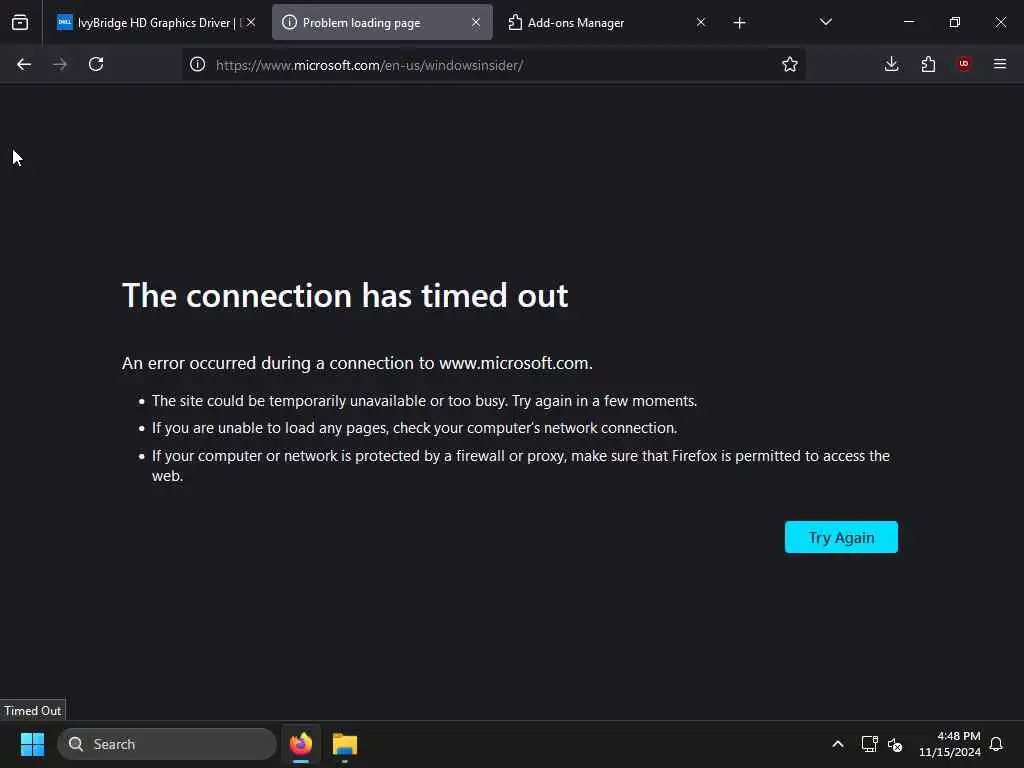The width and height of the screenshot is (1024, 768).
Task: Click the bullet about firewall or proxy
Action: coord(520,466)
